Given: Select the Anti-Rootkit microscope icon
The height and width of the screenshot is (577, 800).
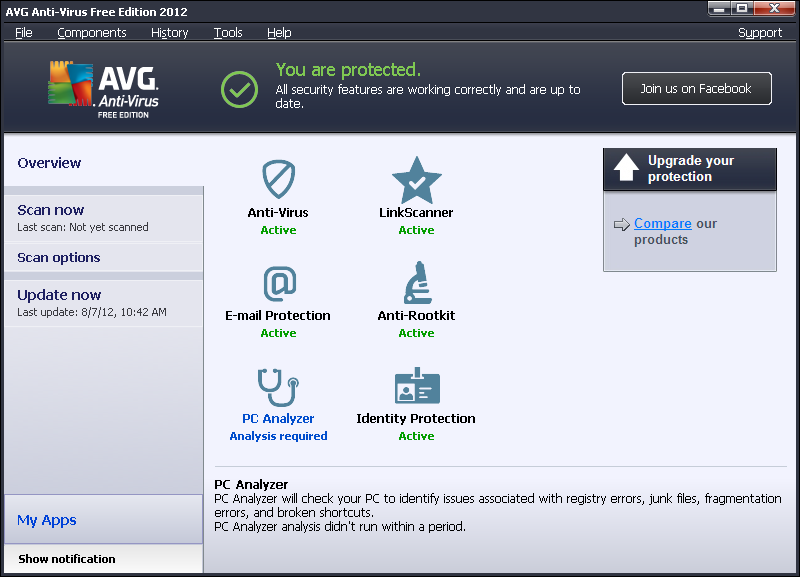Looking at the screenshot, I should click(x=416, y=283).
